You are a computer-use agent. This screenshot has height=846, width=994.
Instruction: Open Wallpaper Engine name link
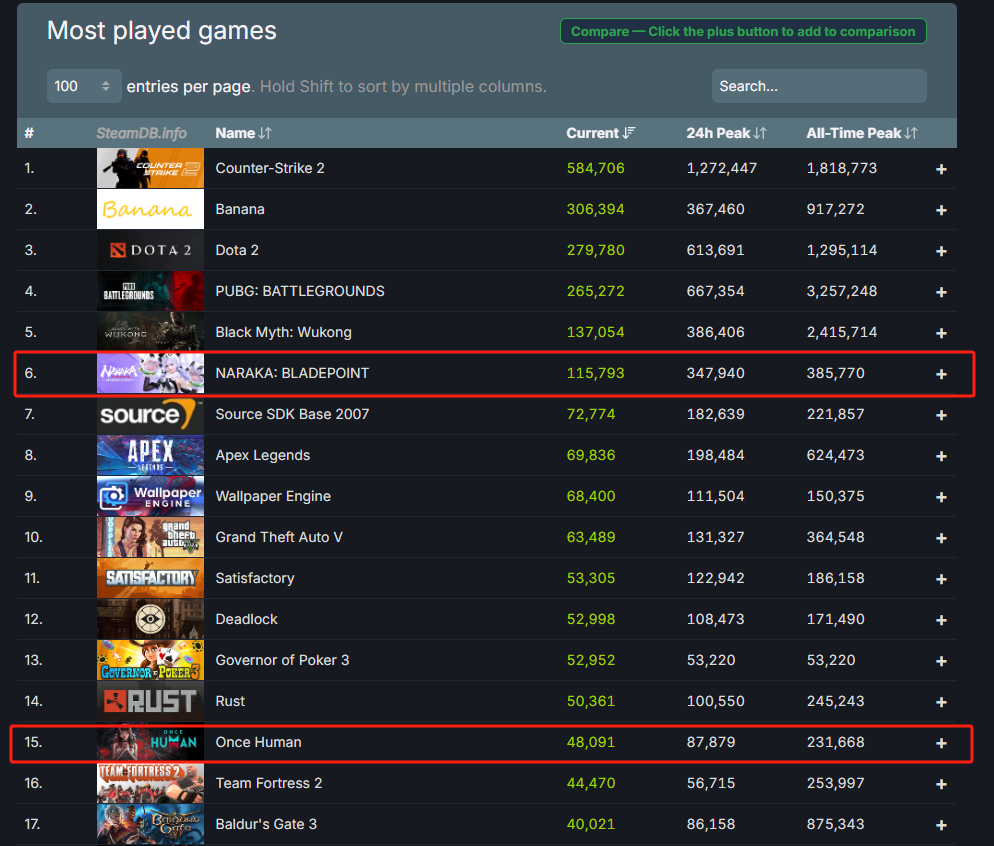click(273, 496)
